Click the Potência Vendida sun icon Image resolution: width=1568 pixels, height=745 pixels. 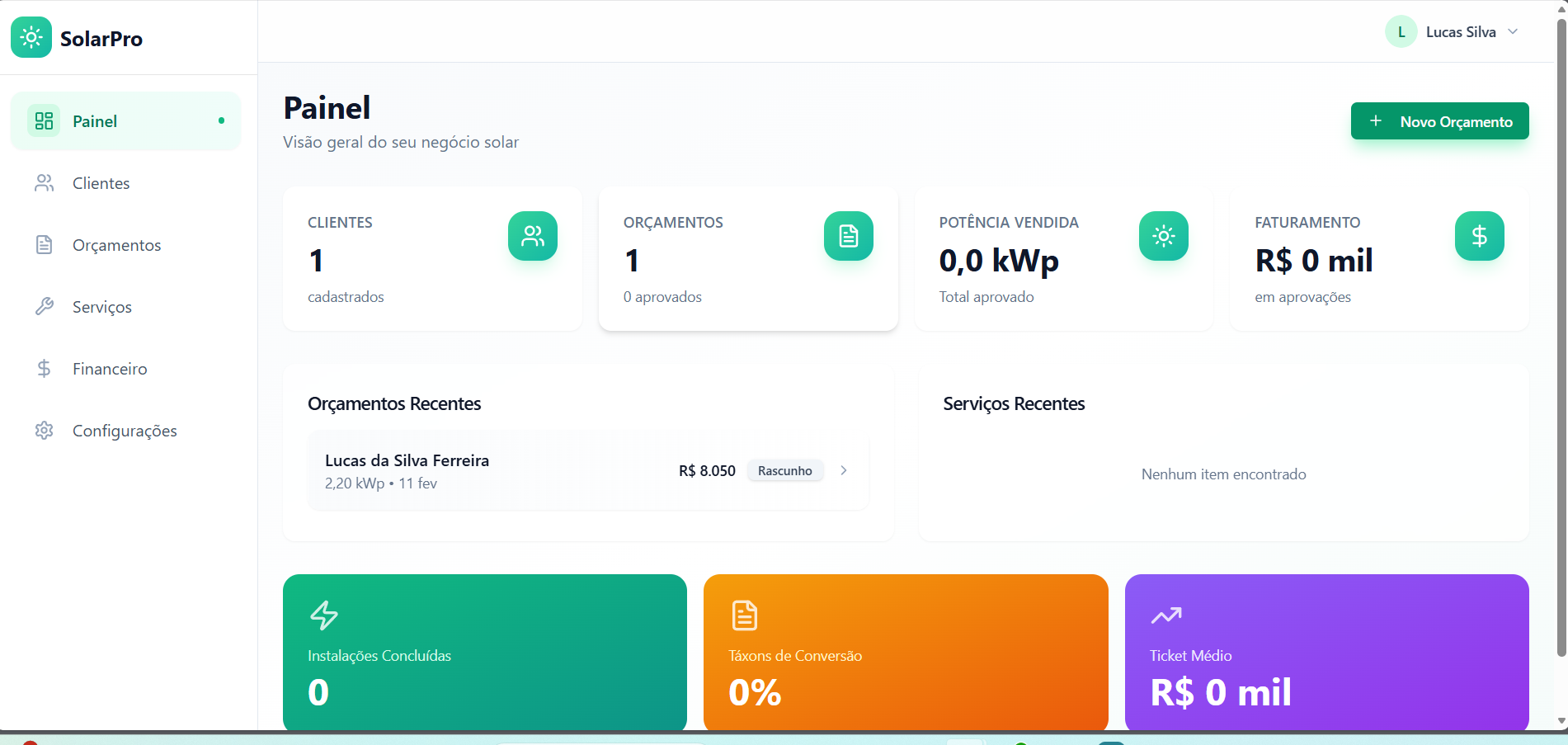point(1164,236)
